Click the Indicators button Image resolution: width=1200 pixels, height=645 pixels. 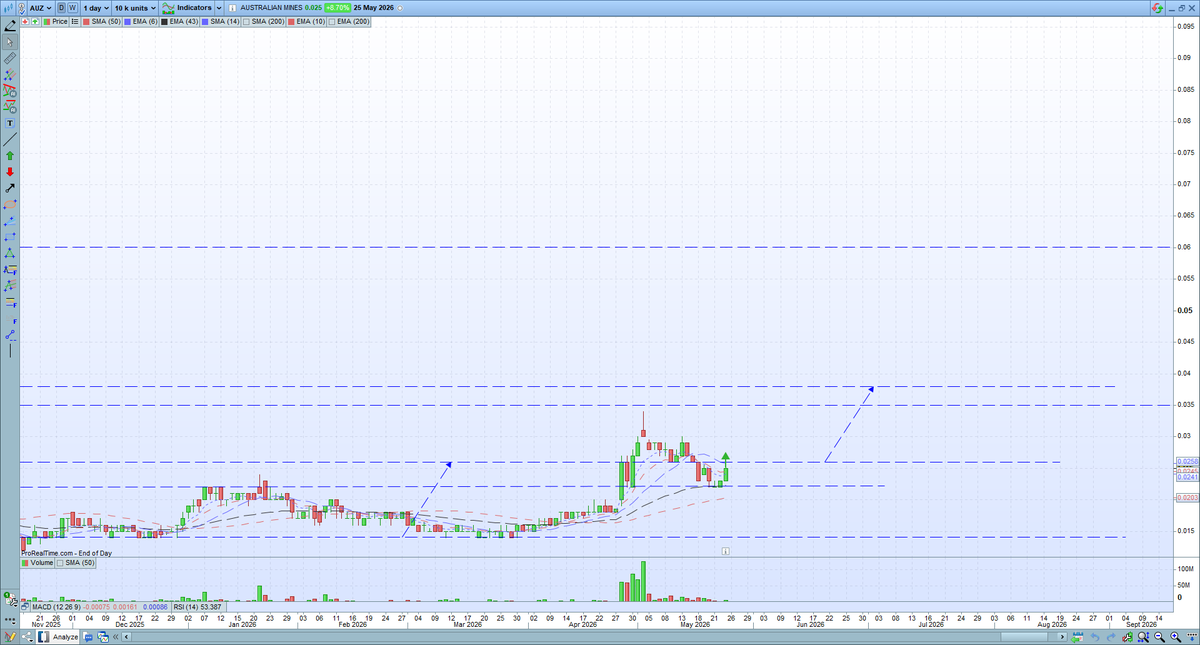pyautogui.click(x=186, y=7)
